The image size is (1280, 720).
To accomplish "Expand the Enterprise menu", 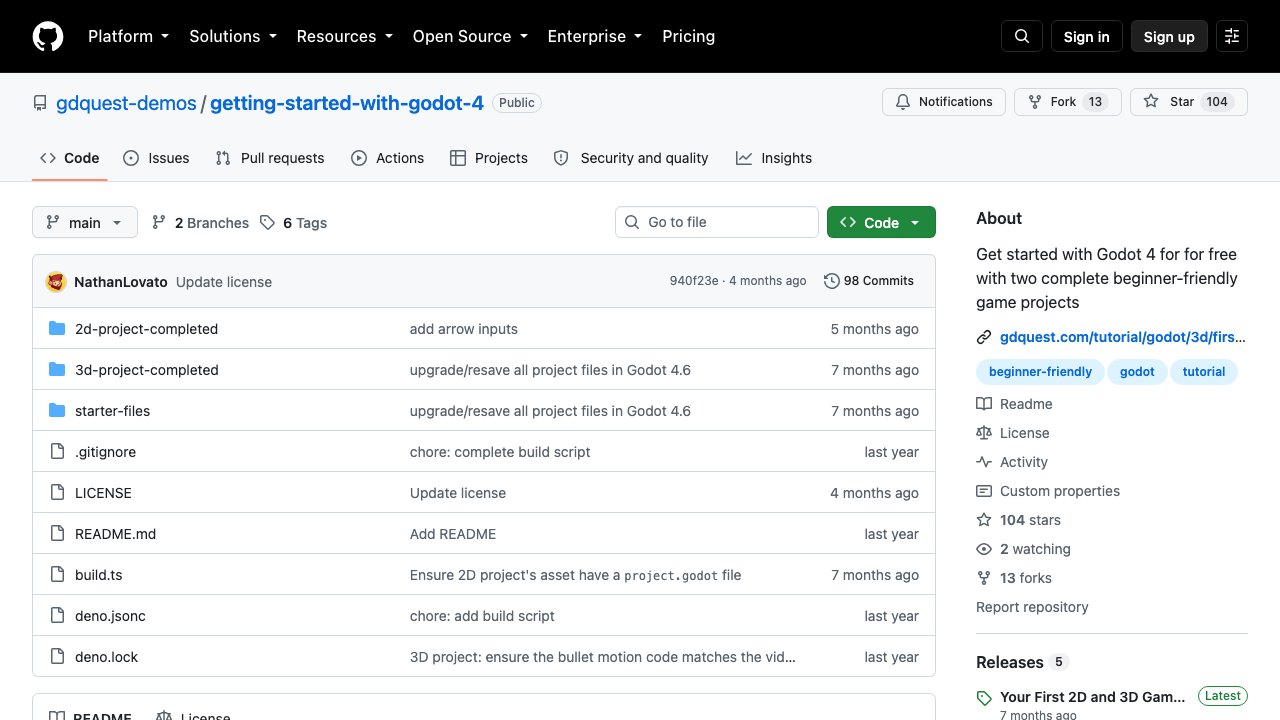I will (595, 36).
